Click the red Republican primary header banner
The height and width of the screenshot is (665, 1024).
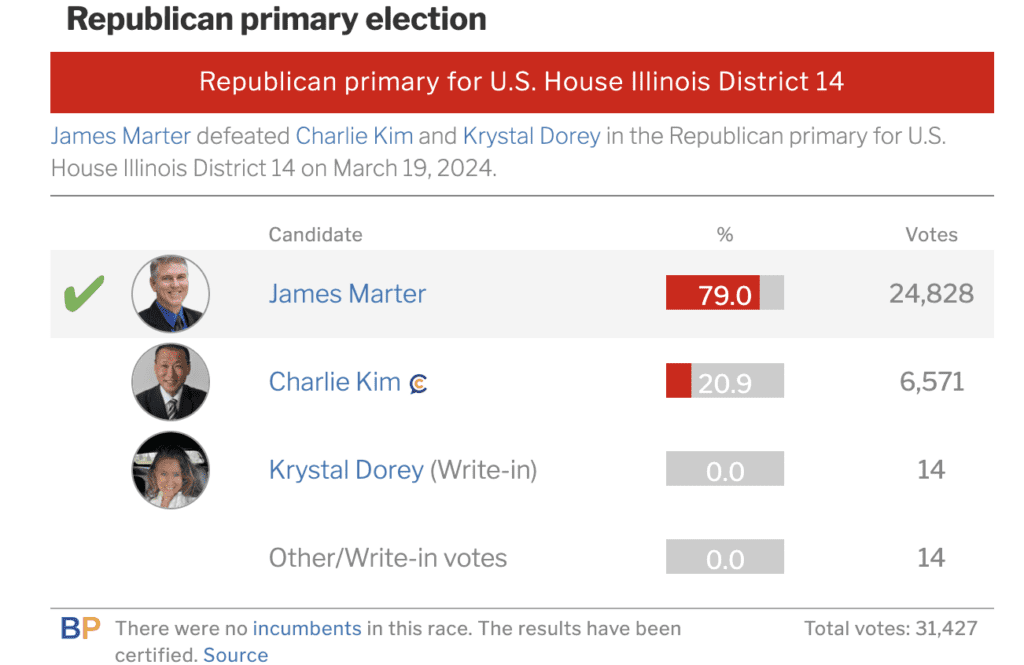tap(522, 82)
